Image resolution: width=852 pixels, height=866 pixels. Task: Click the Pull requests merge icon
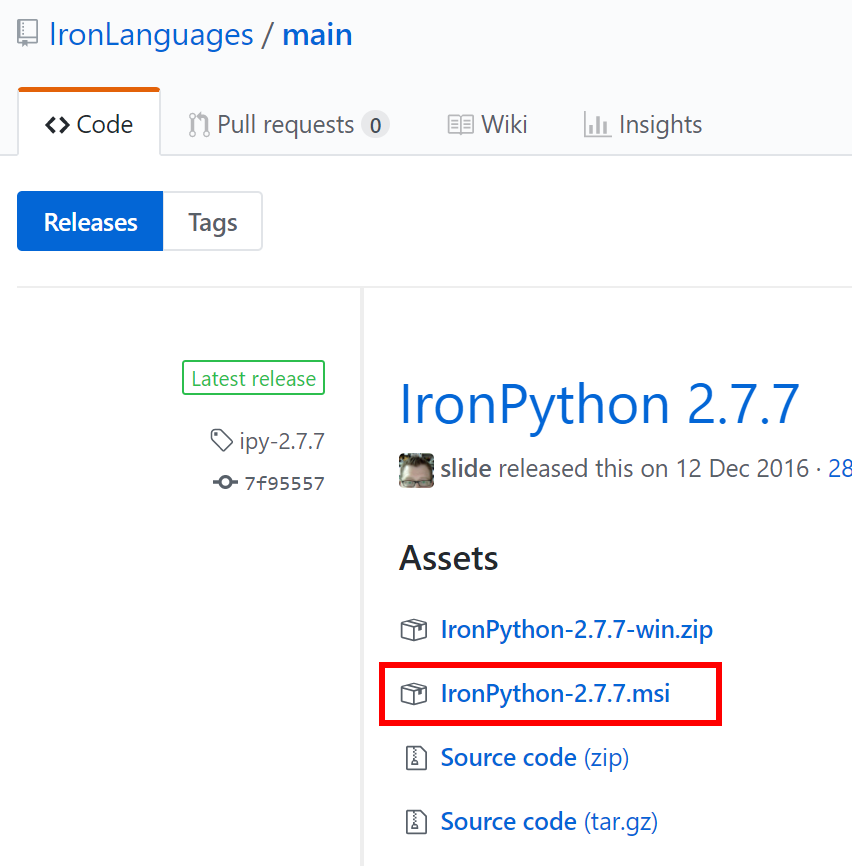coord(199,125)
